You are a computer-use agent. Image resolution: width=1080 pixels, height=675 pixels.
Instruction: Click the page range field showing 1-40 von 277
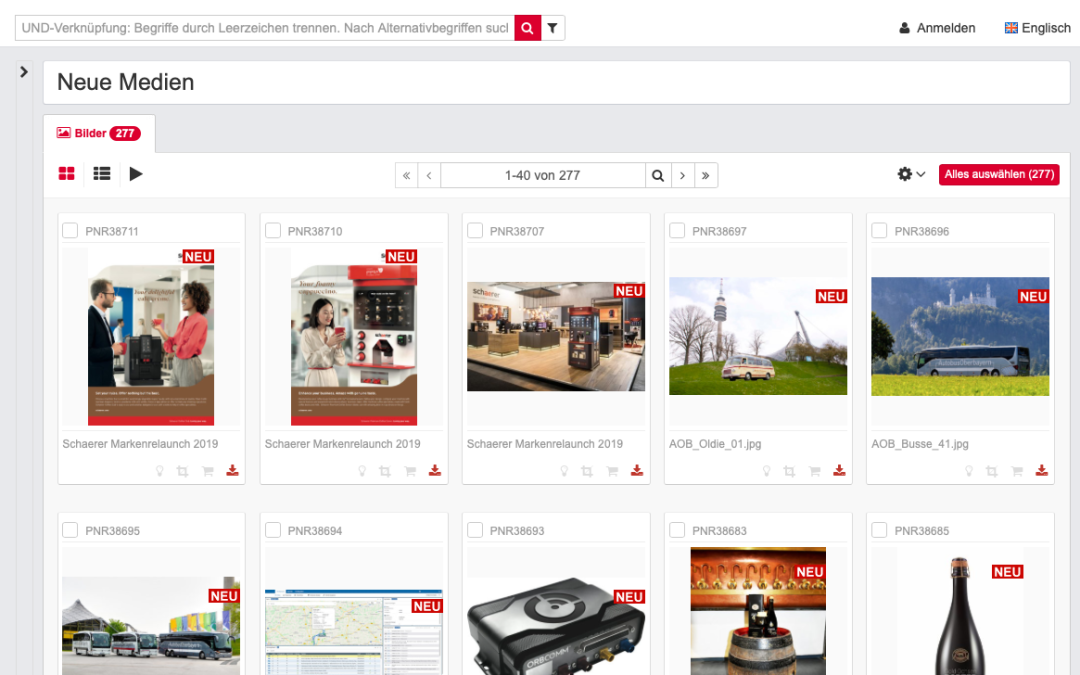(543, 174)
